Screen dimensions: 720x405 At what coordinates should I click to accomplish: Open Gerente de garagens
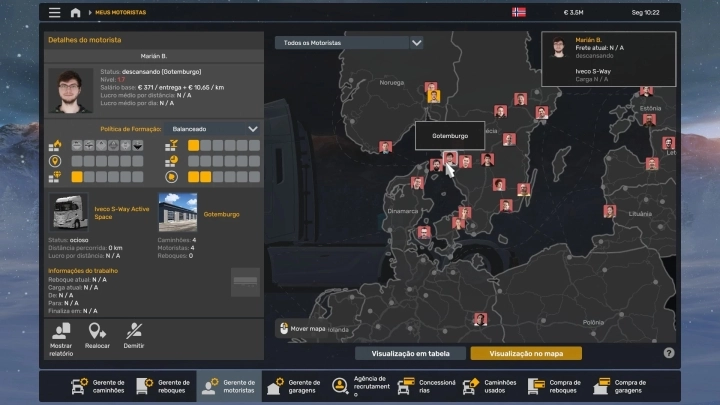(294, 386)
